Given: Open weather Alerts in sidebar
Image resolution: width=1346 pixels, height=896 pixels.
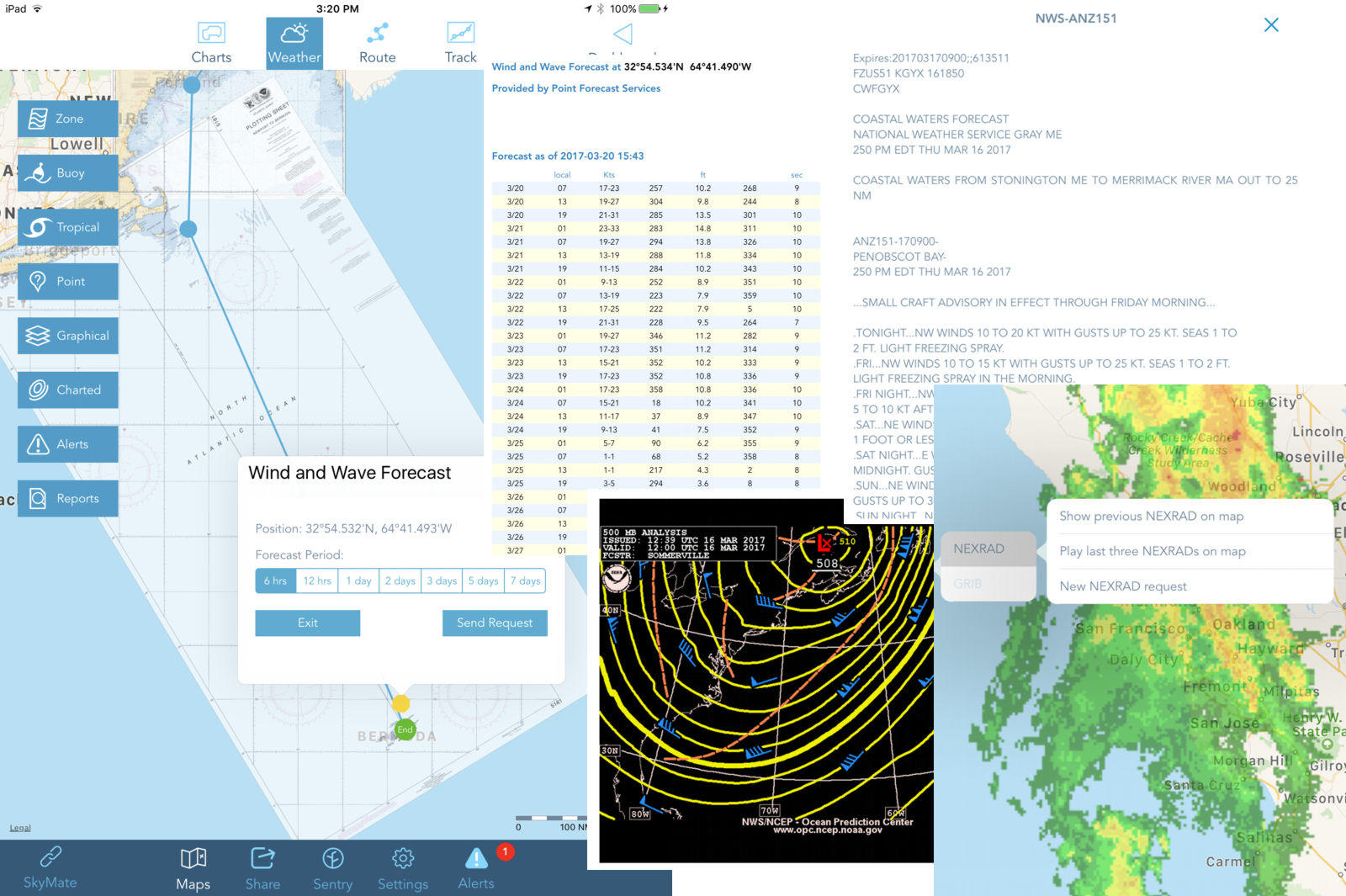Looking at the screenshot, I should click(67, 444).
